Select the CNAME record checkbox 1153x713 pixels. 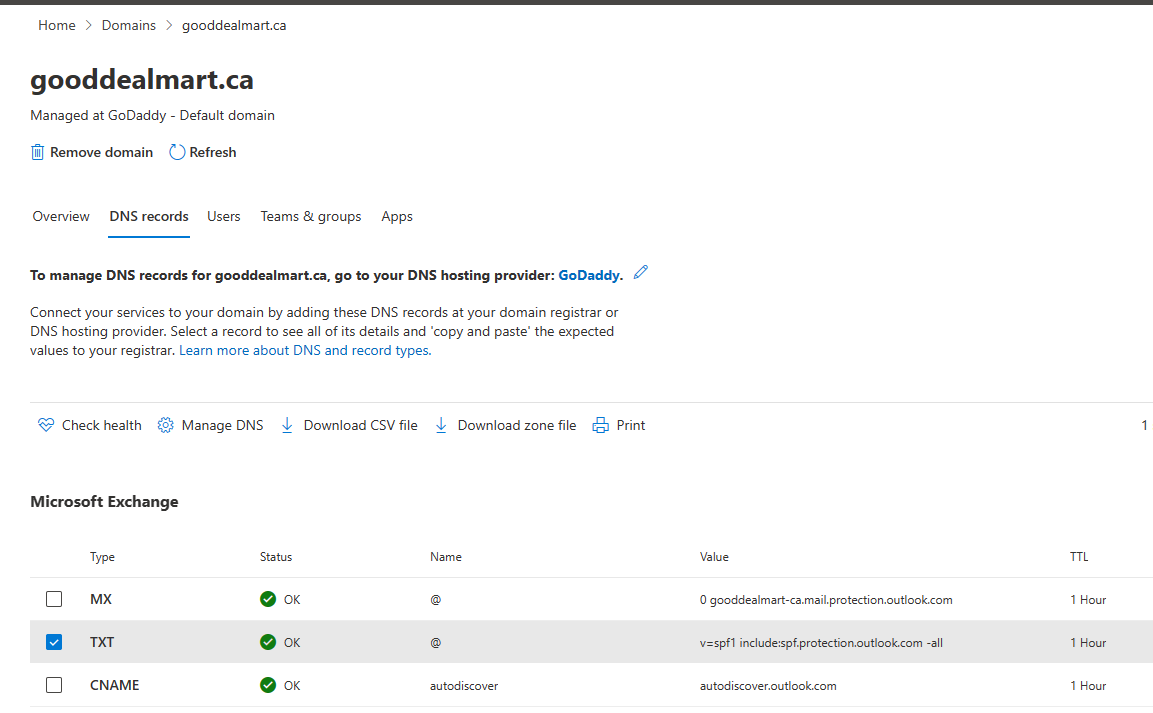coord(54,685)
